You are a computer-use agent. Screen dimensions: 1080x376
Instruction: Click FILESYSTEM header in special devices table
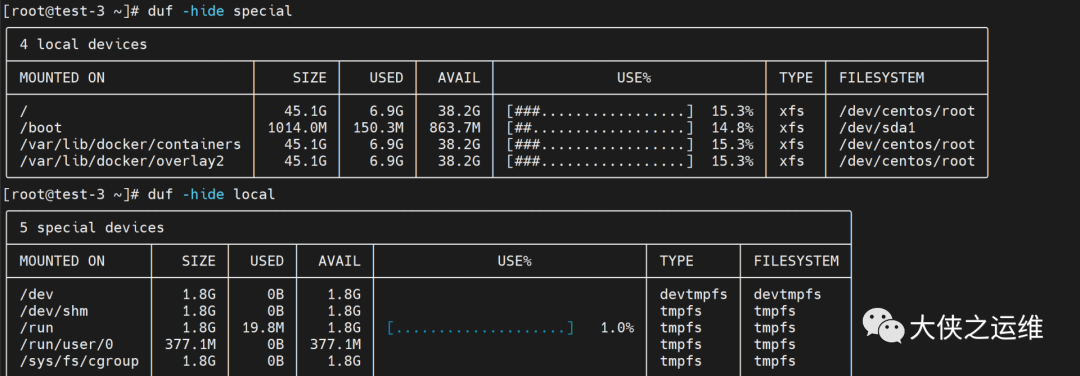click(x=796, y=261)
